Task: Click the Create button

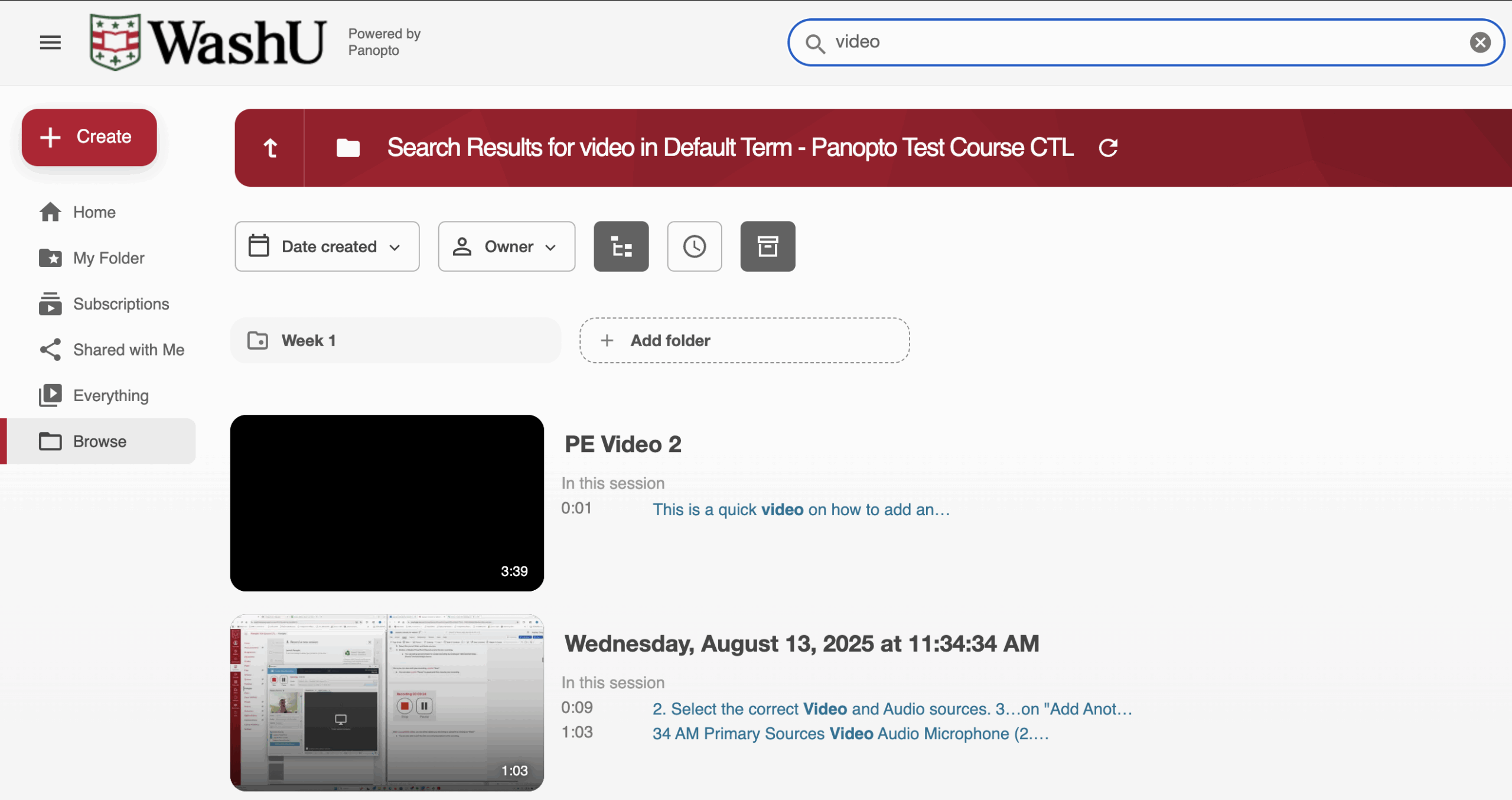Action: [89, 137]
